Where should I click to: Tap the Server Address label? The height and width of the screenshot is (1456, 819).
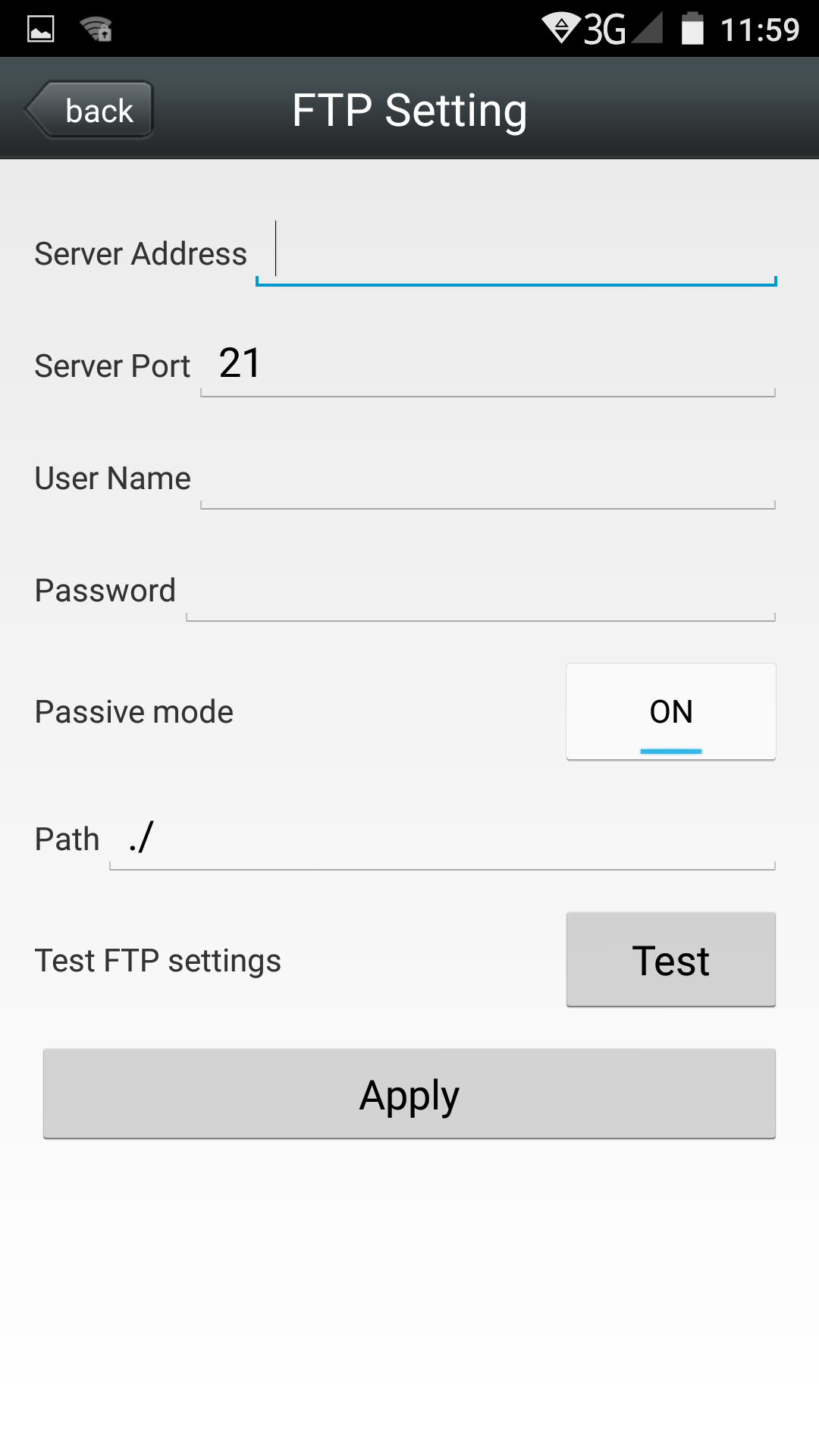141,254
